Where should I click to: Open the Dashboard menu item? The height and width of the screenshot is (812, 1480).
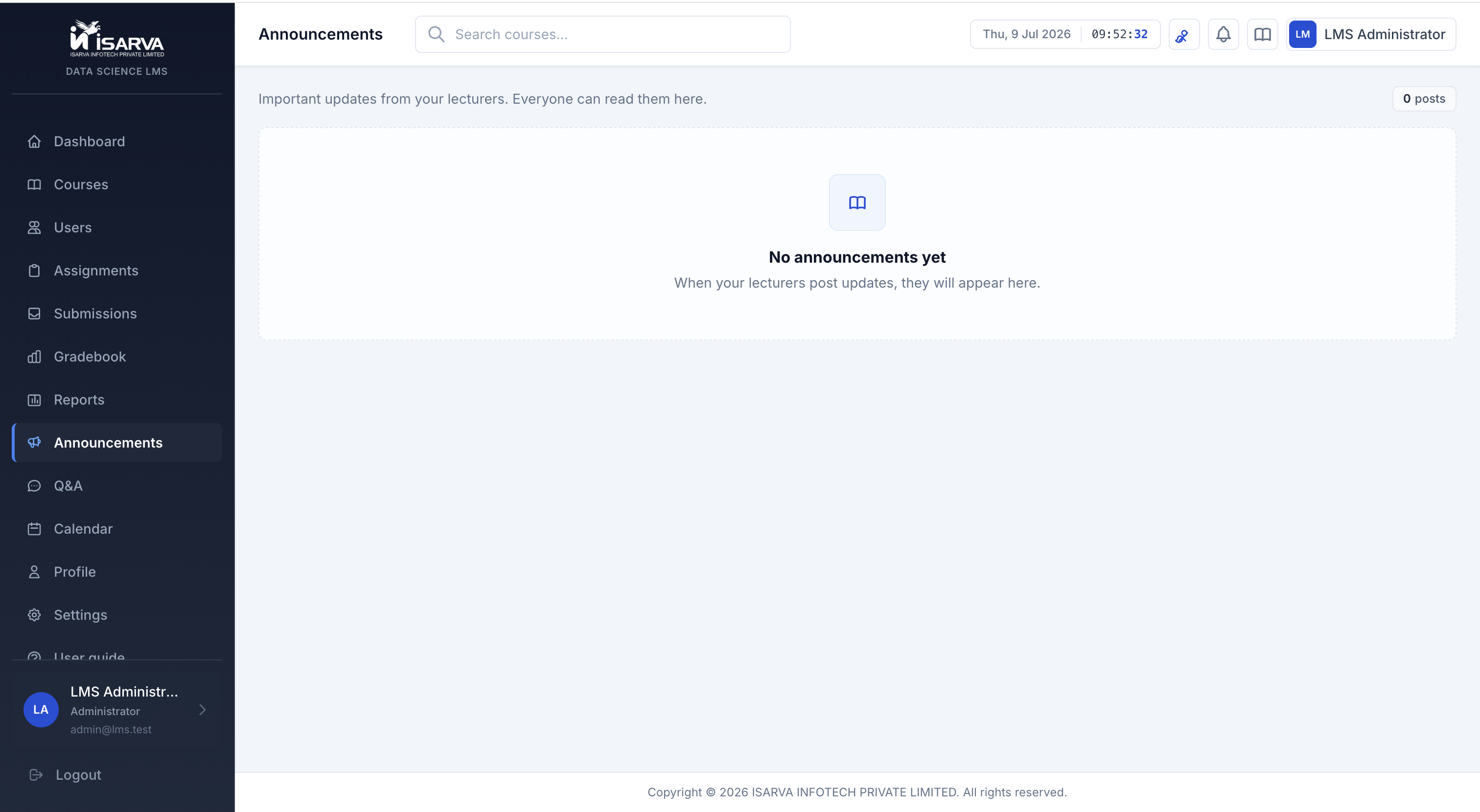click(x=116, y=141)
